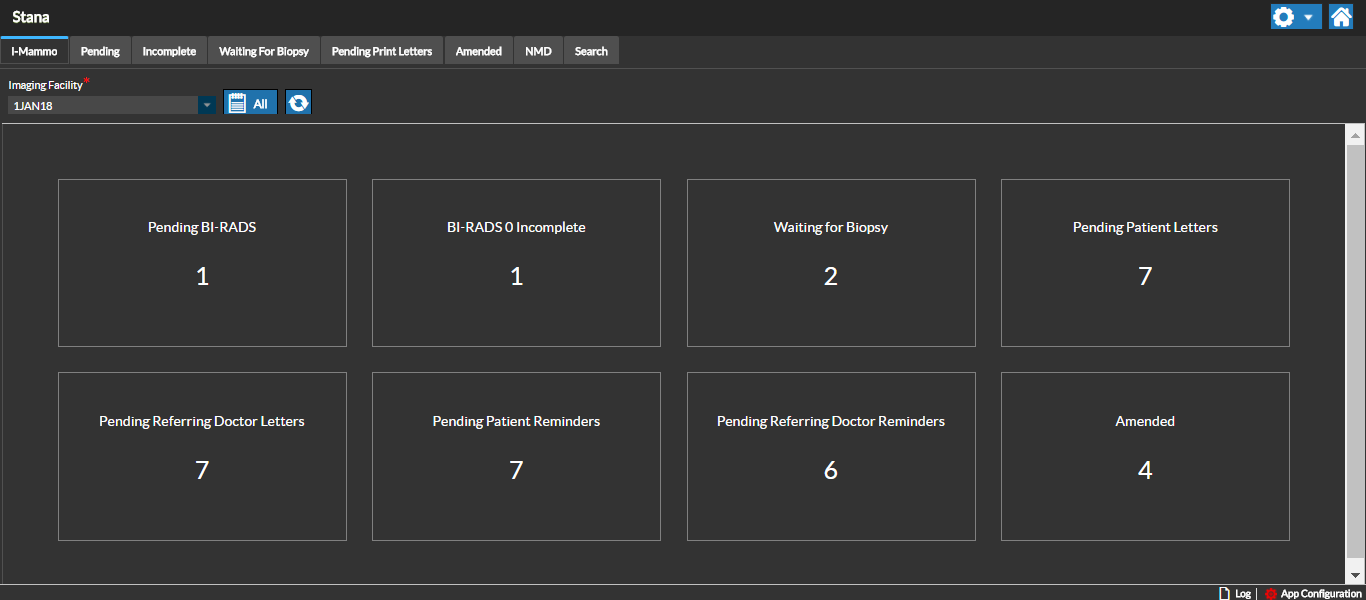This screenshot has height=600, width=1366.
Task: Open the Pending Print Letters tab
Action: (382, 51)
